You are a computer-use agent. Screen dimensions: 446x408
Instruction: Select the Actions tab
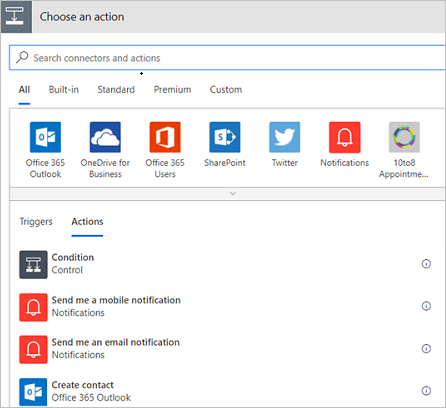(x=87, y=222)
